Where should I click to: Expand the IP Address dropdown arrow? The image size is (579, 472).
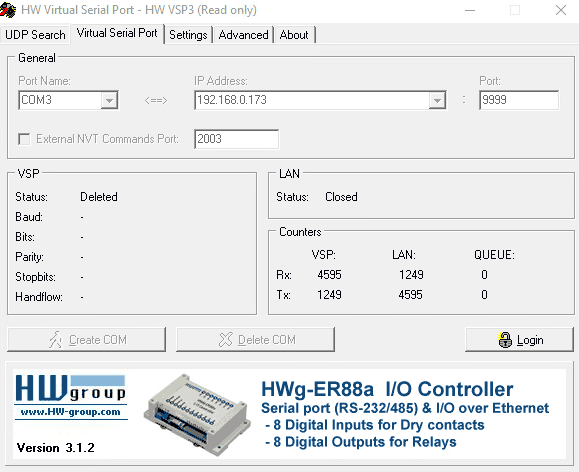[437, 100]
